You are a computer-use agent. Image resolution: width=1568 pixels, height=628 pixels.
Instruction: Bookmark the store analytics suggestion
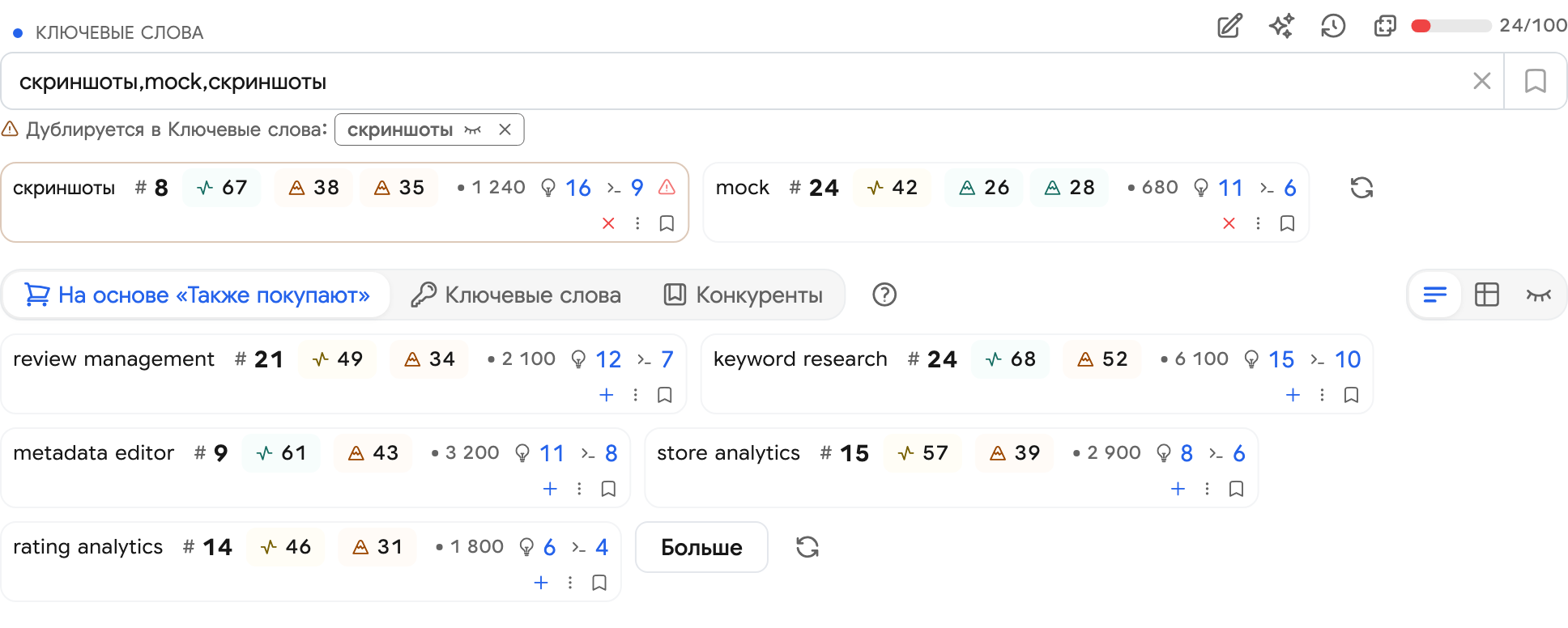(x=1236, y=489)
